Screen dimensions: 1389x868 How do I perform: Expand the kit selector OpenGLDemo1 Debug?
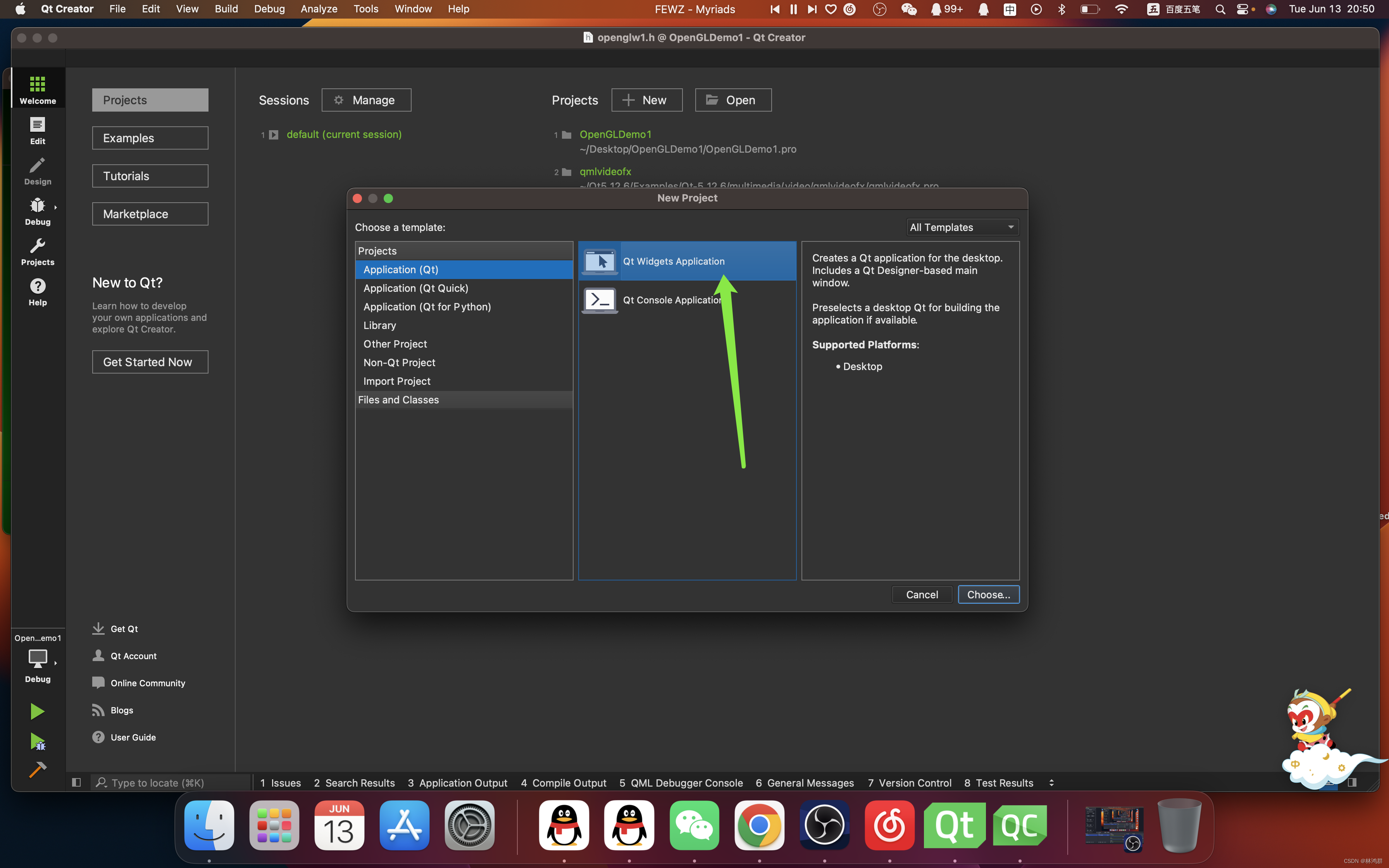coord(37,658)
